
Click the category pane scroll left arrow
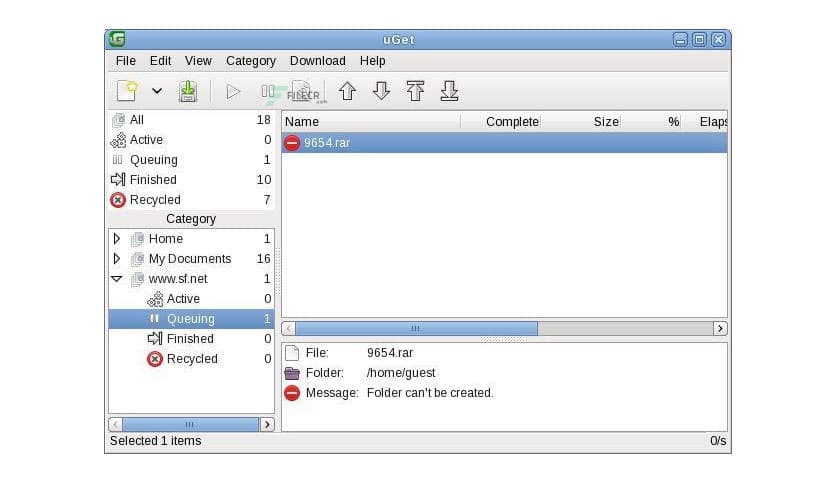[x=115, y=424]
